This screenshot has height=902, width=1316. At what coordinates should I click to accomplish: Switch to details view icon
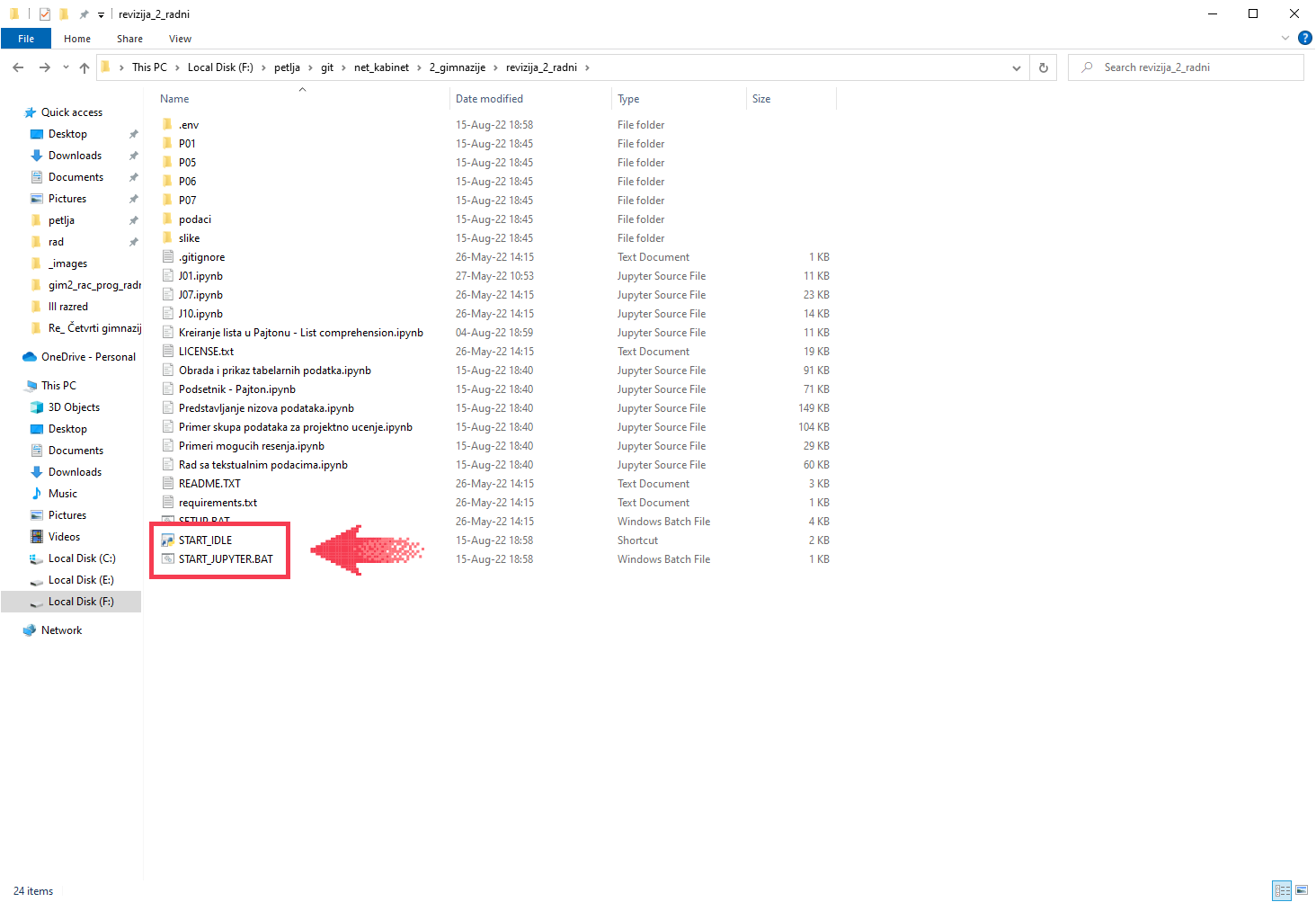[1282, 890]
